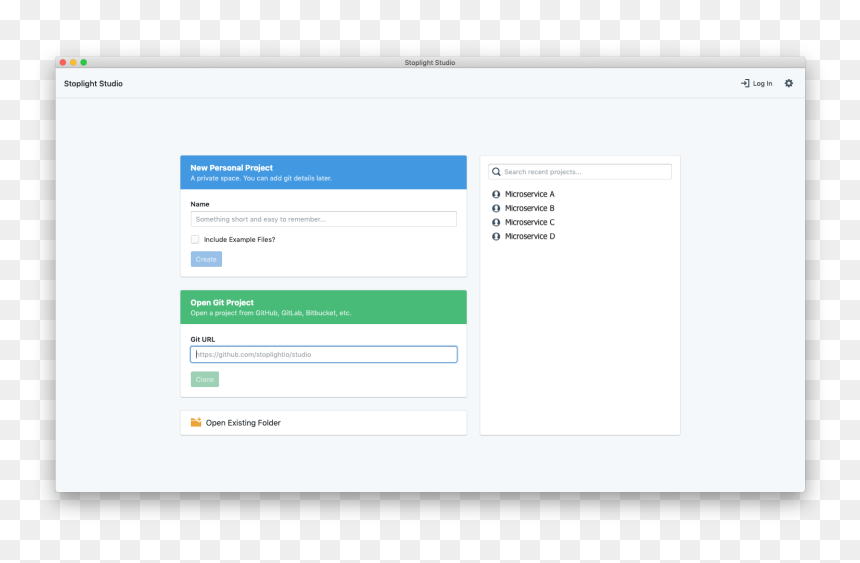Click the orange folder icon
This screenshot has height=563, width=860.
[196, 422]
